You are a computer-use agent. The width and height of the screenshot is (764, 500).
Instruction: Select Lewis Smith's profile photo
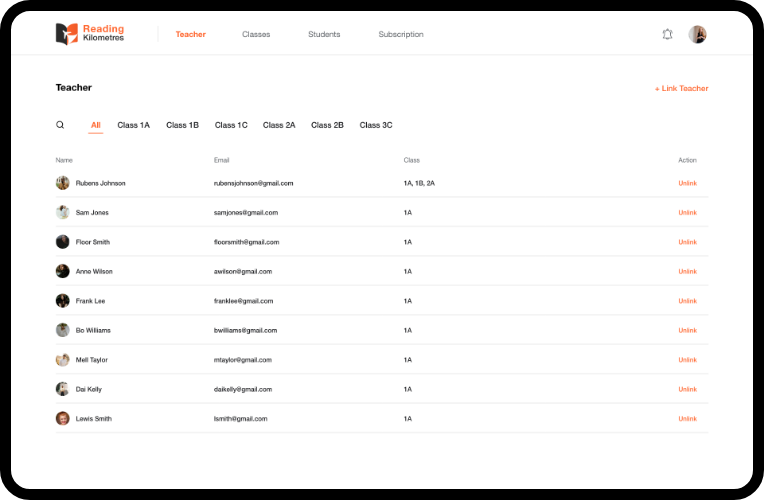point(62,419)
